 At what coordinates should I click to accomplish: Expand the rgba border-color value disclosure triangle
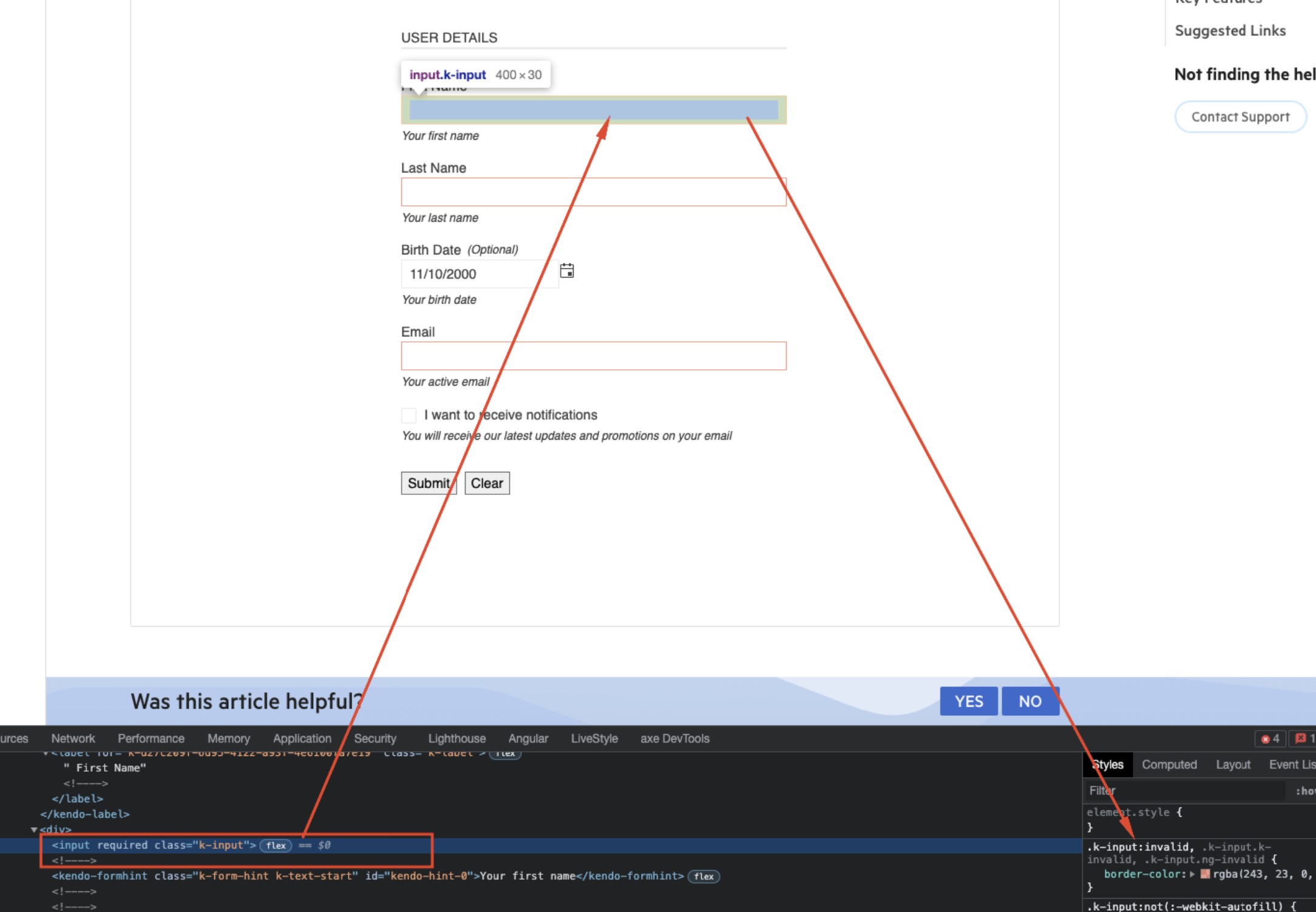[x=1192, y=874]
